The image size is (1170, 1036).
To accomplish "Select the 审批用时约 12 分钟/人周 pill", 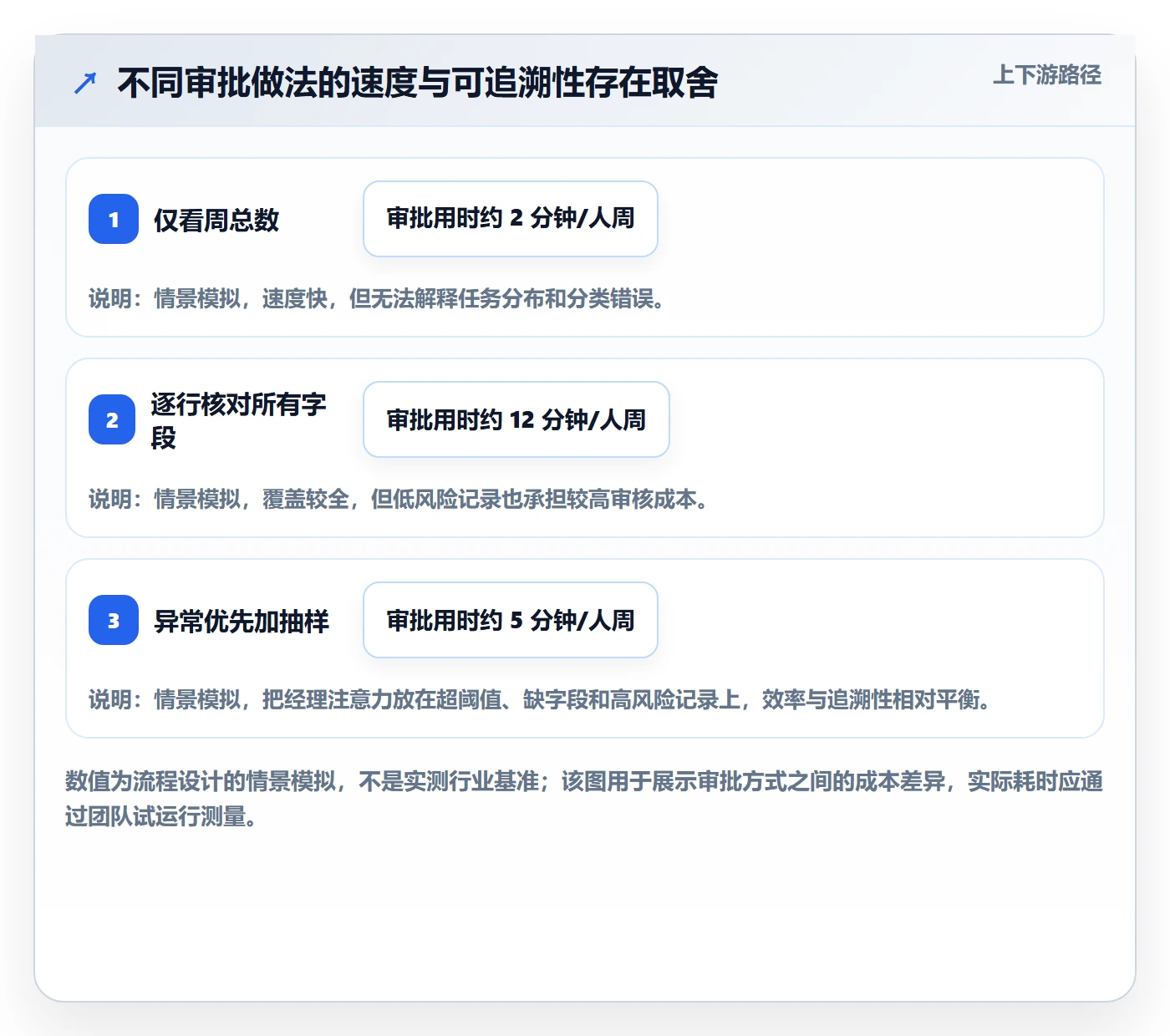I will [x=516, y=419].
